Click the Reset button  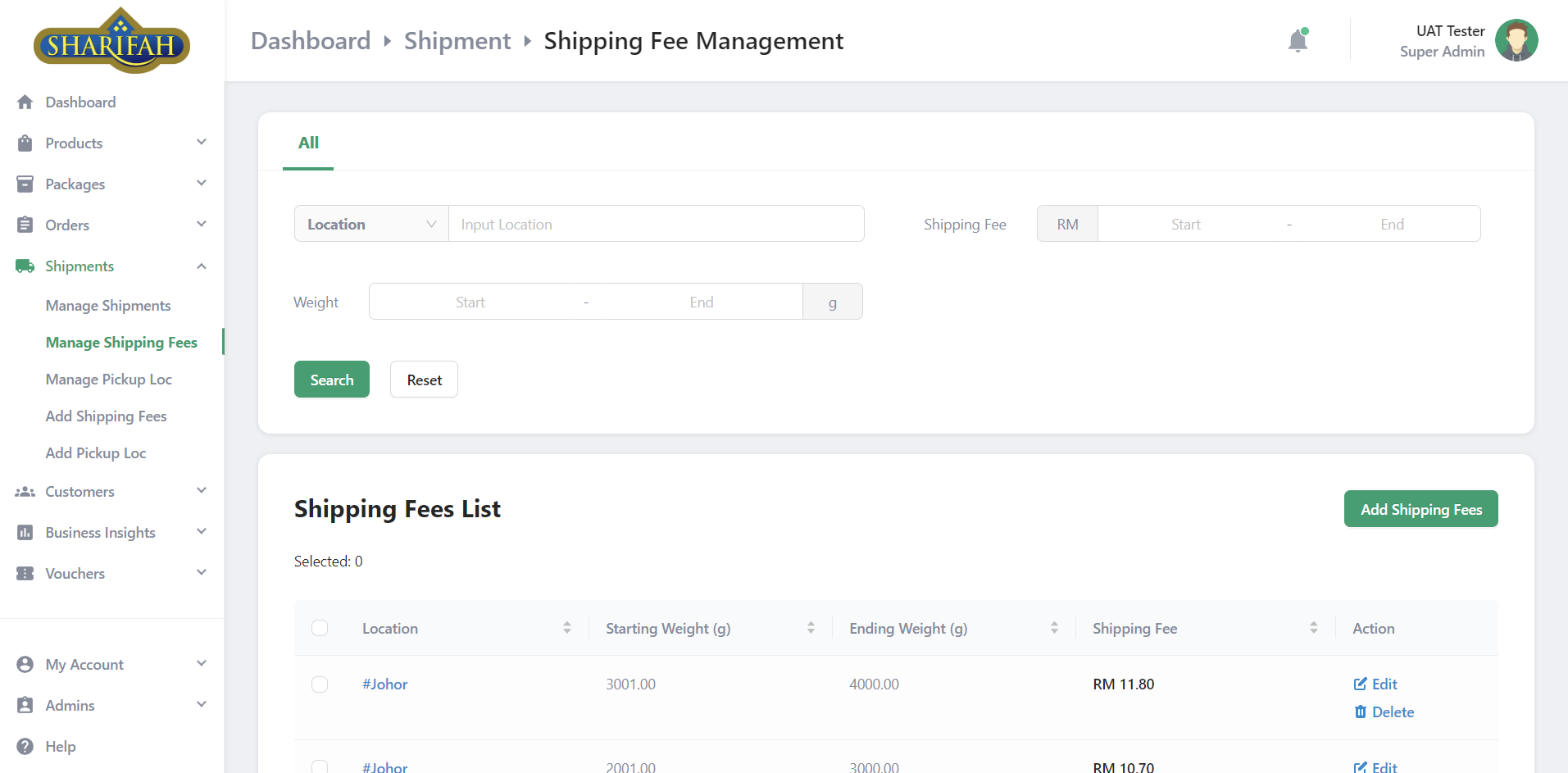424,380
